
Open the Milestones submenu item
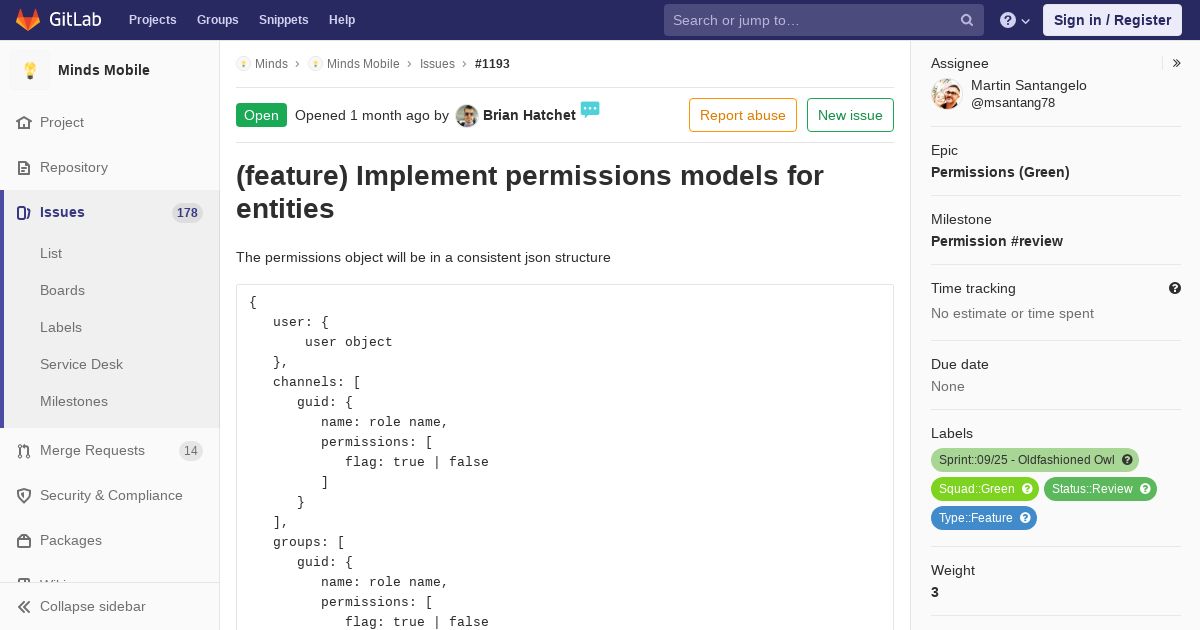click(74, 401)
